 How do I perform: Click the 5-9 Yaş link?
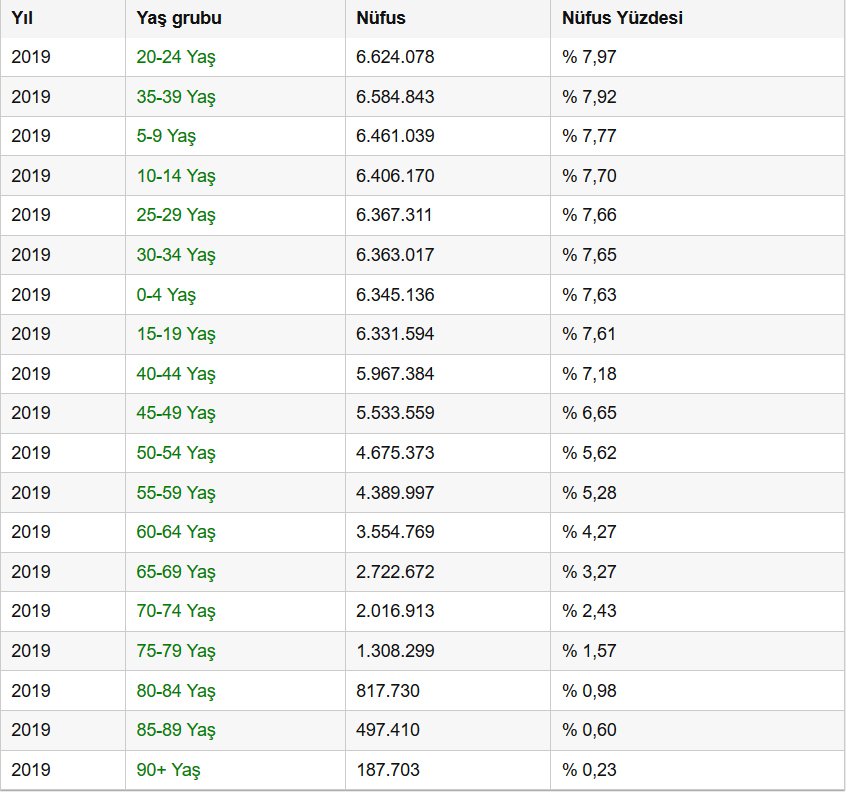click(166, 136)
